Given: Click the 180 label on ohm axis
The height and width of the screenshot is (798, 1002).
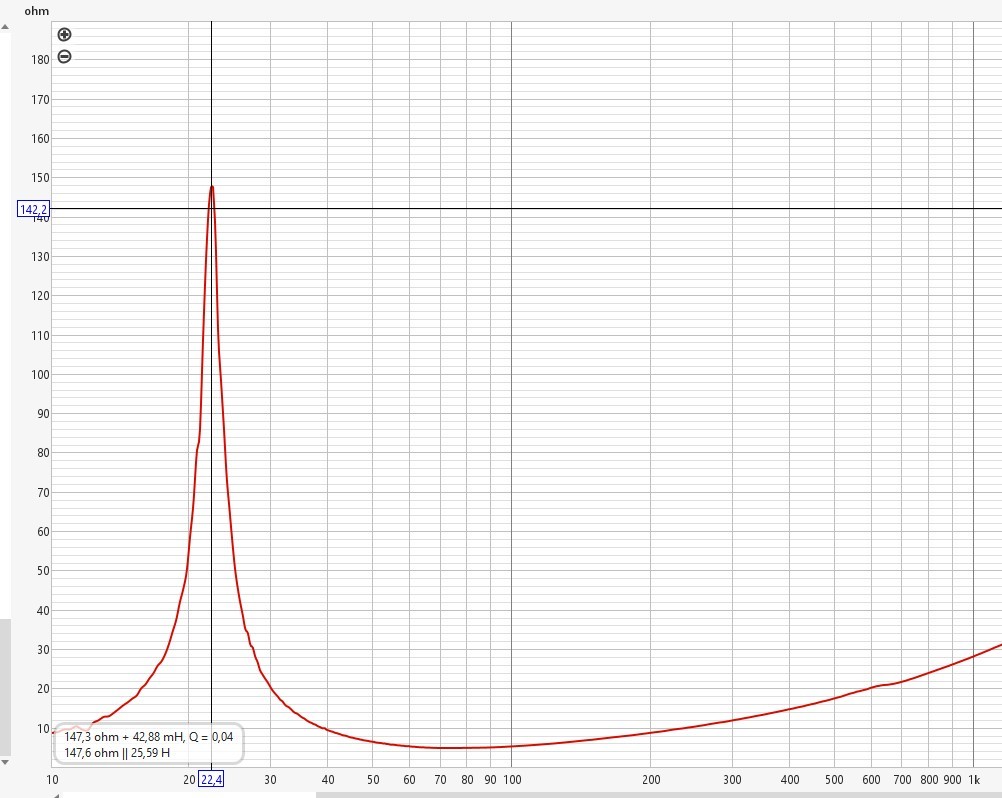Looking at the screenshot, I should click(x=40, y=60).
